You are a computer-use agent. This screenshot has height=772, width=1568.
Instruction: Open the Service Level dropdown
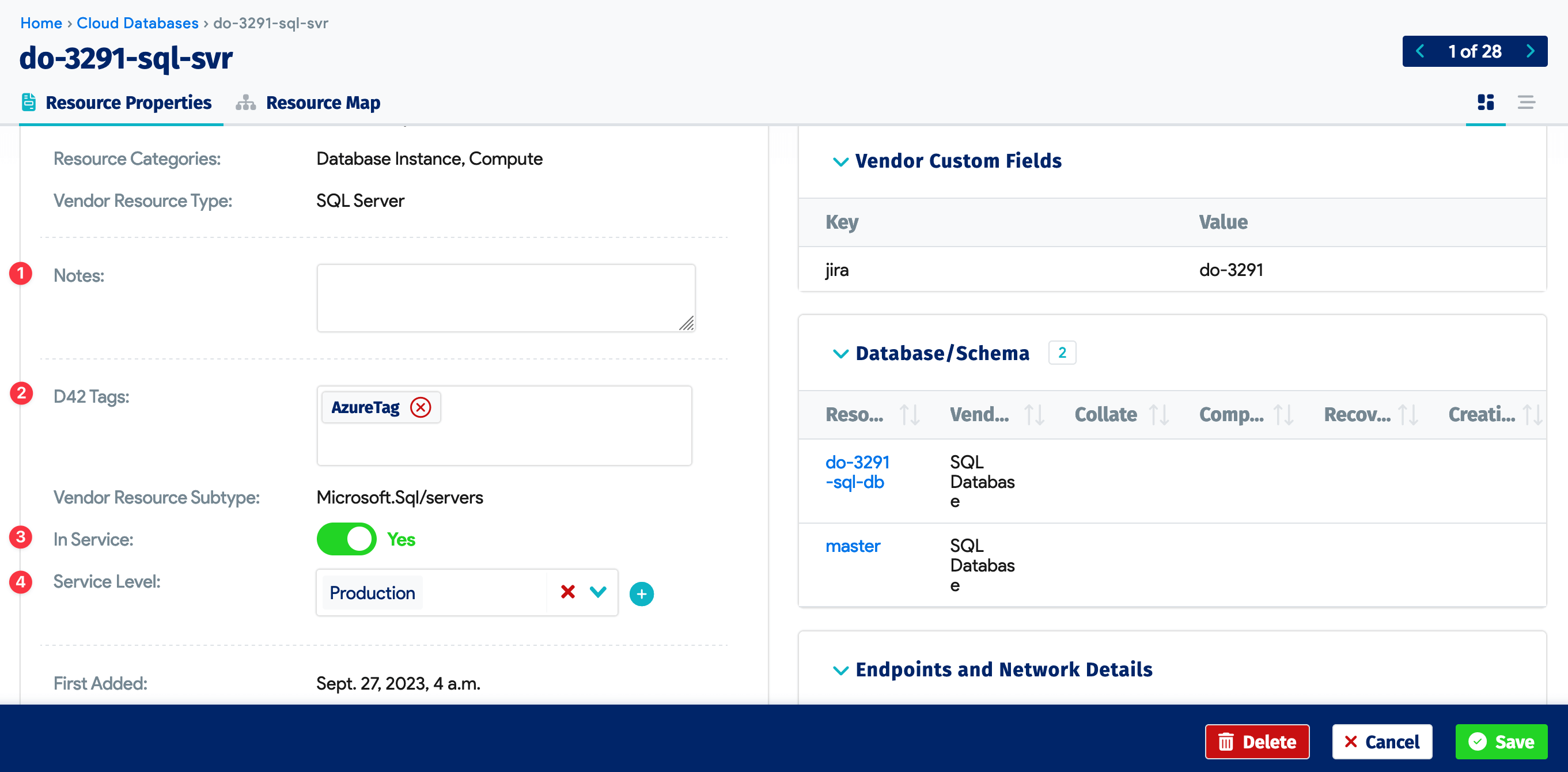(597, 592)
